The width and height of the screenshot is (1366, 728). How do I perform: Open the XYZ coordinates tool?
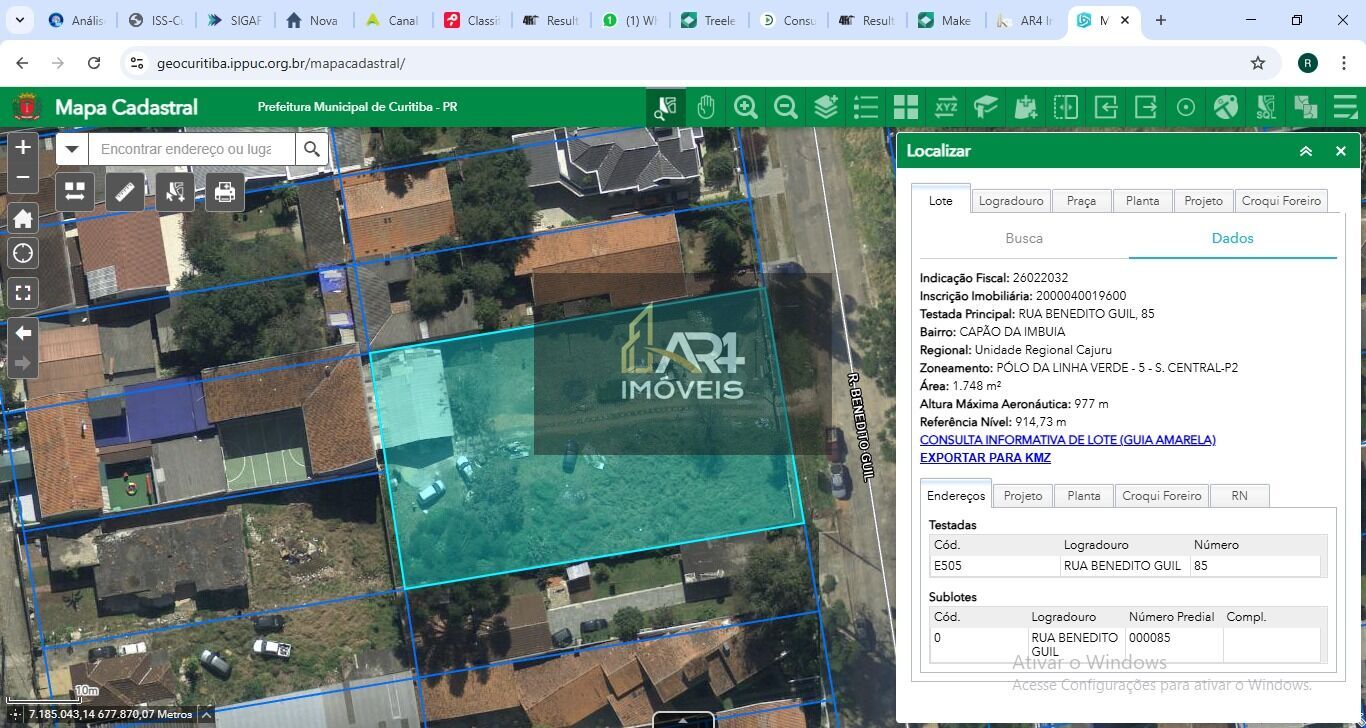point(946,107)
